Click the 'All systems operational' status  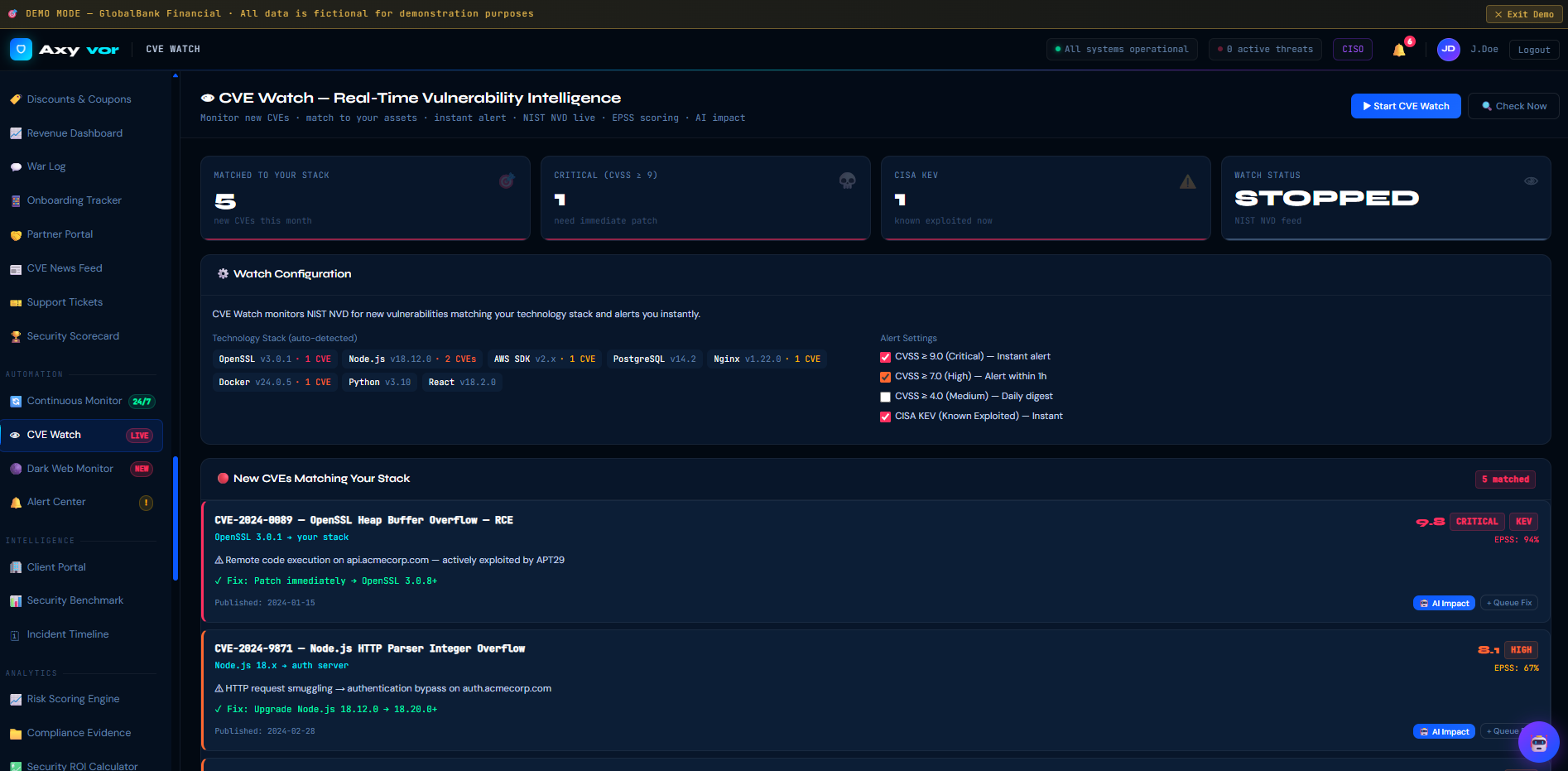pyautogui.click(x=1121, y=50)
